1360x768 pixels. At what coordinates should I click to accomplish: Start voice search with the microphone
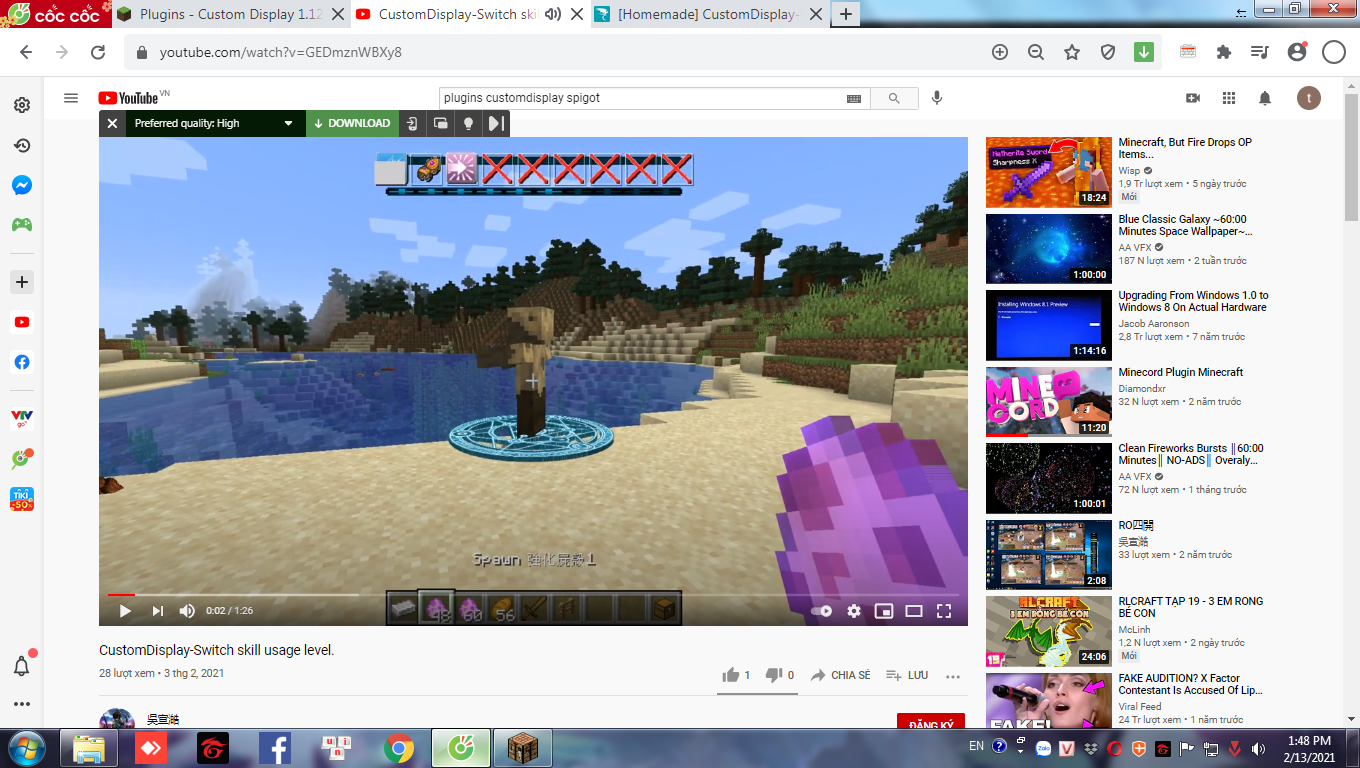point(937,98)
